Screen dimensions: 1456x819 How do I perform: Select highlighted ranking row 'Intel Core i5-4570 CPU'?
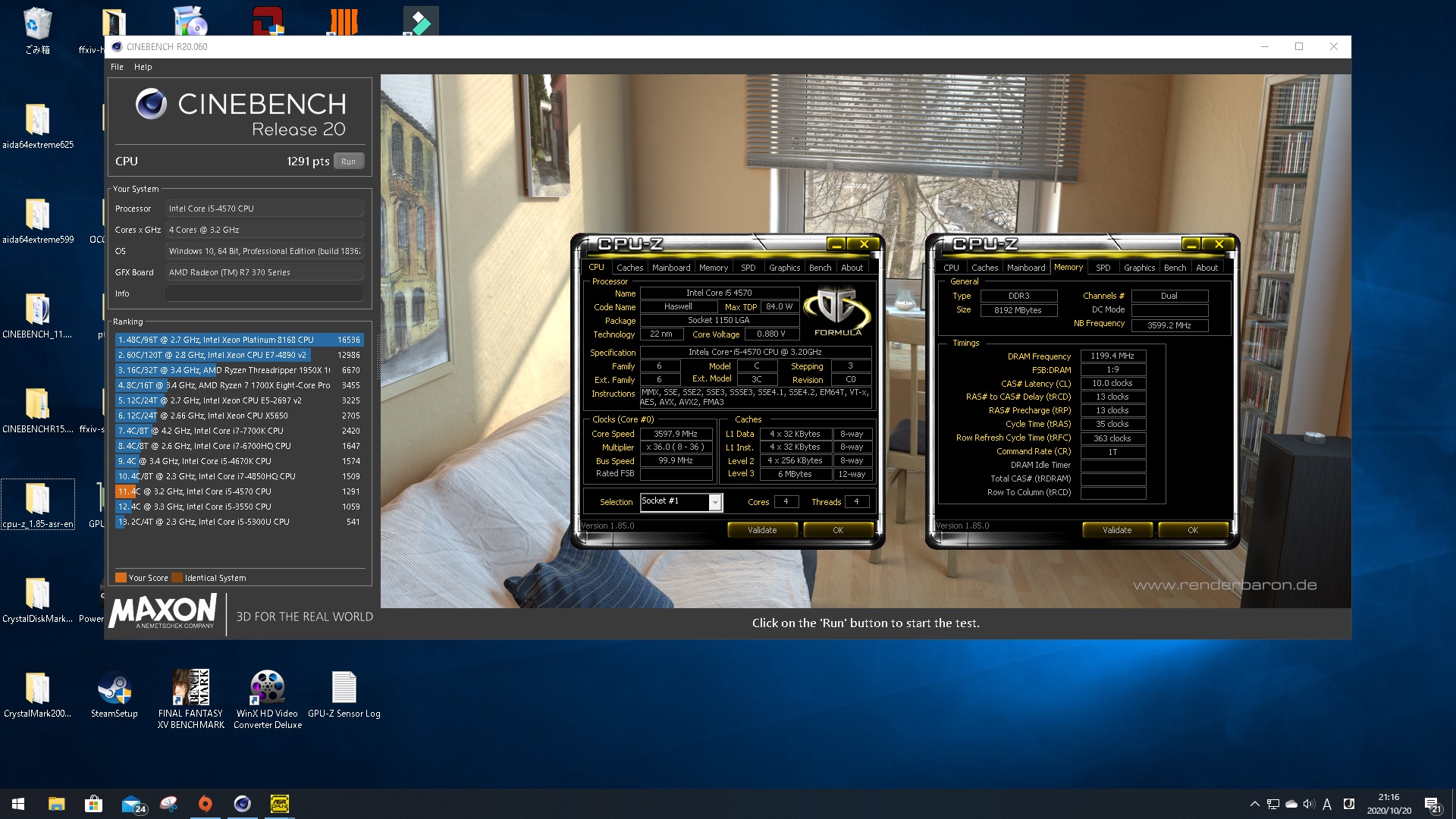(x=240, y=491)
